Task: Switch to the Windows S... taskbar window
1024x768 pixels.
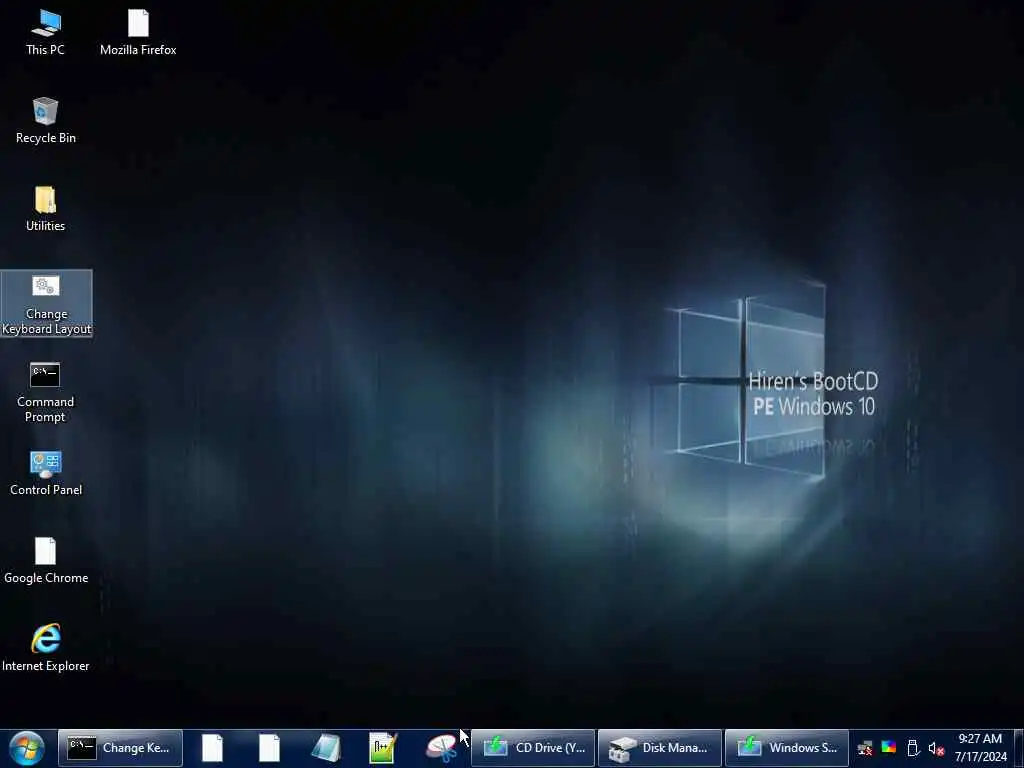Action: click(x=786, y=748)
